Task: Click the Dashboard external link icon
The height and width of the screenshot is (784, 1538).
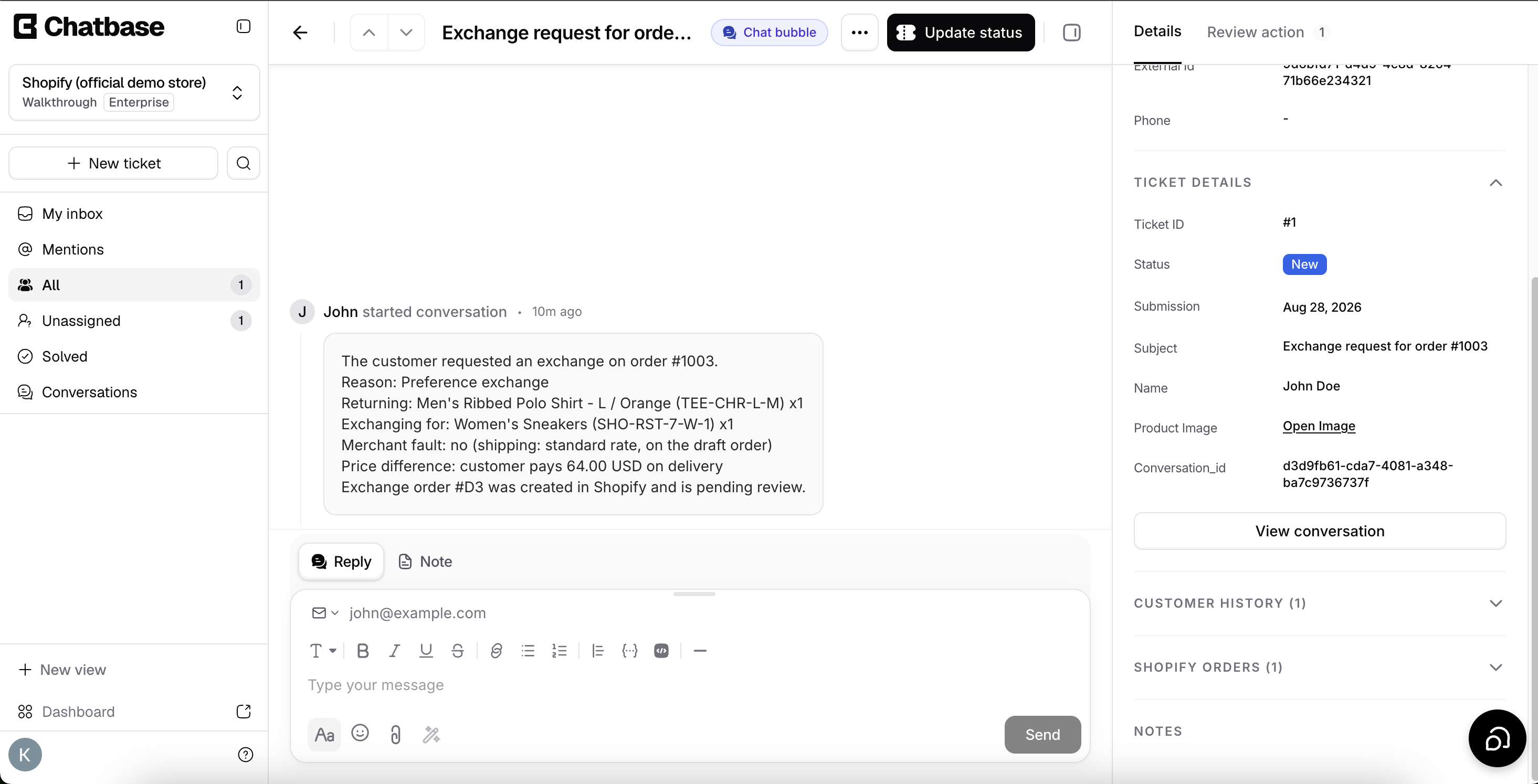Action: pyautogui.click(x=243, y=711)
